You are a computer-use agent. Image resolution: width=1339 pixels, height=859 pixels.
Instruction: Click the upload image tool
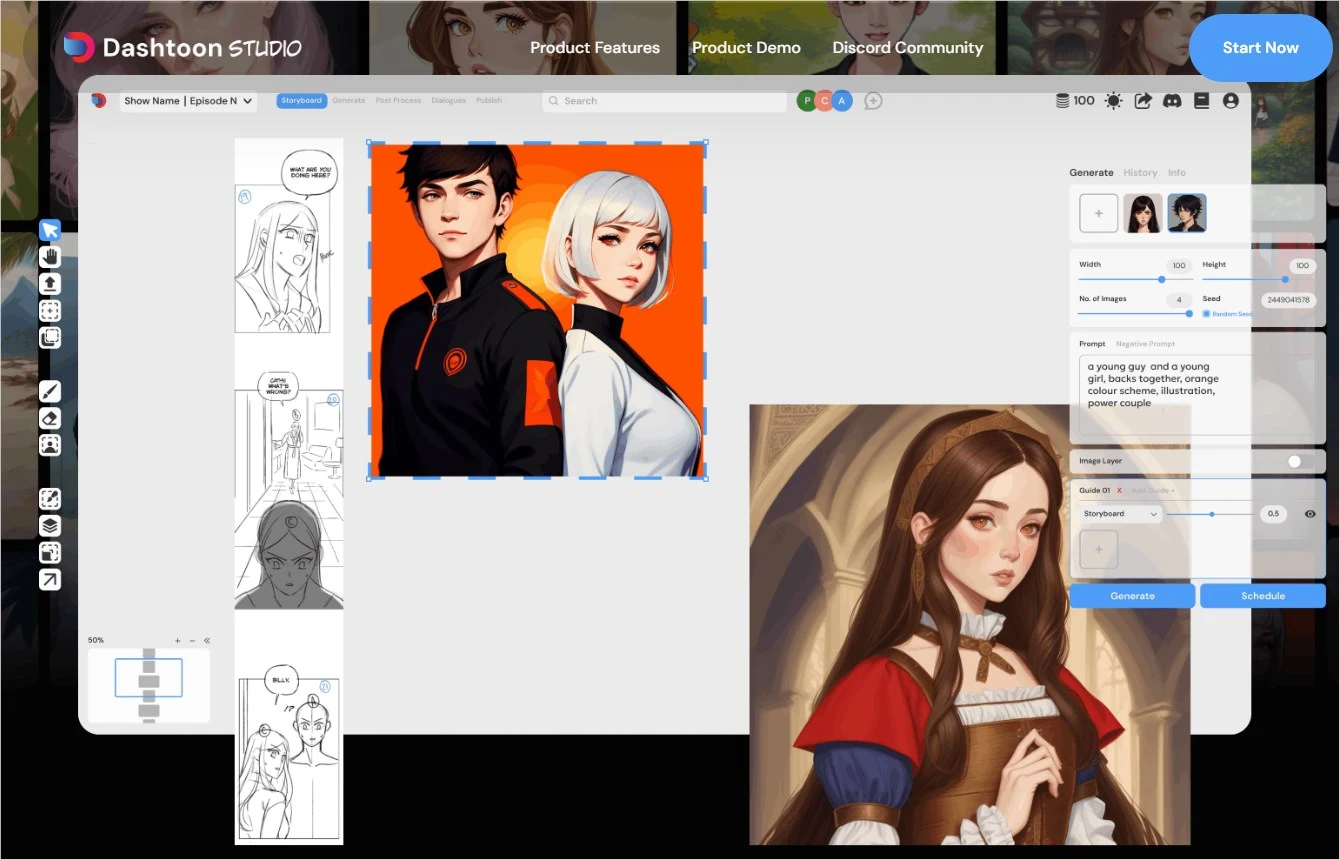click(x=50, y=284)
